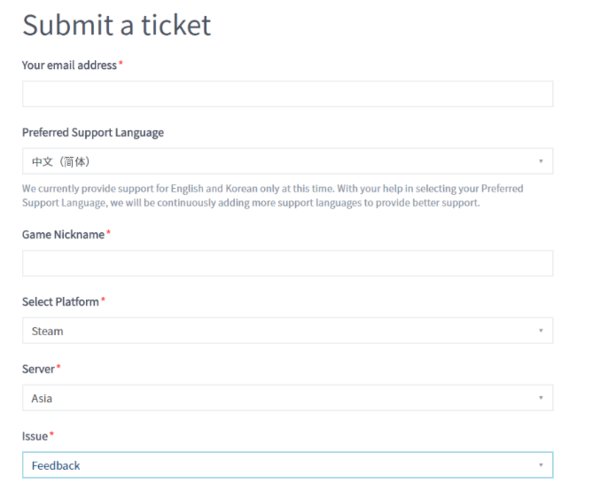Click the Server field label
The height and width of the screenshot is (499, 600).
point(38,369)
